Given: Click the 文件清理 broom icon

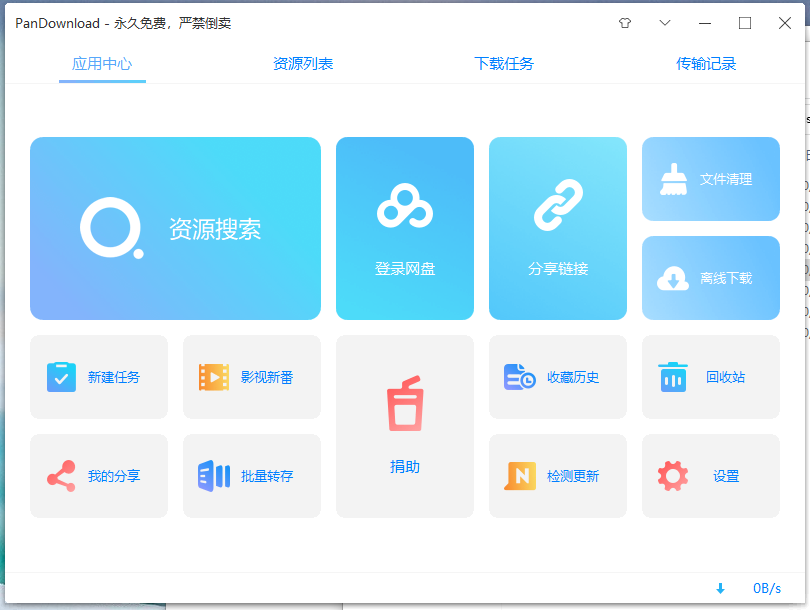Looking at the screenshot, I should click(674, 179).
